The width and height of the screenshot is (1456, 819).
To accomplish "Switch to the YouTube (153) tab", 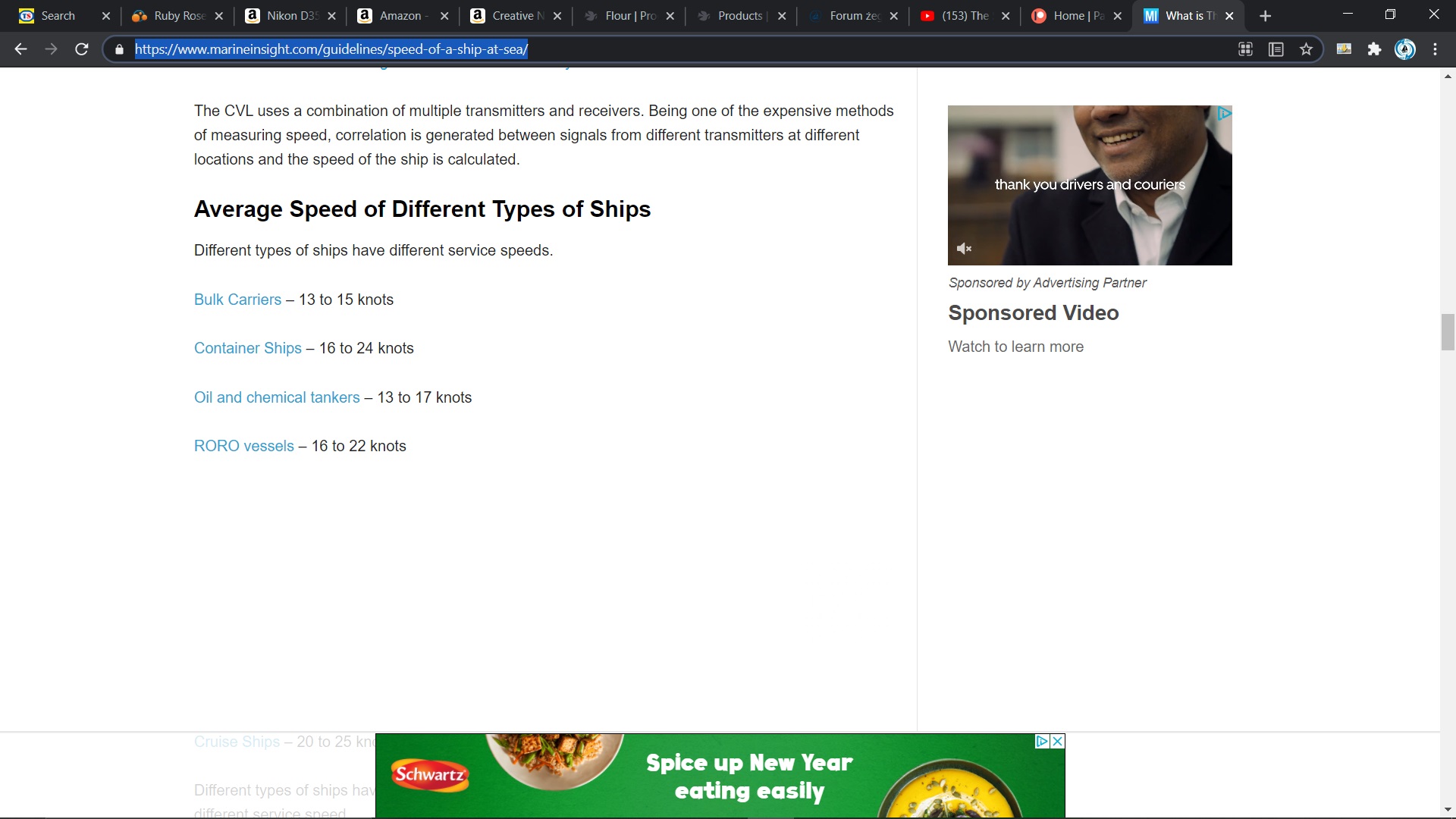I will coord(963,16).
